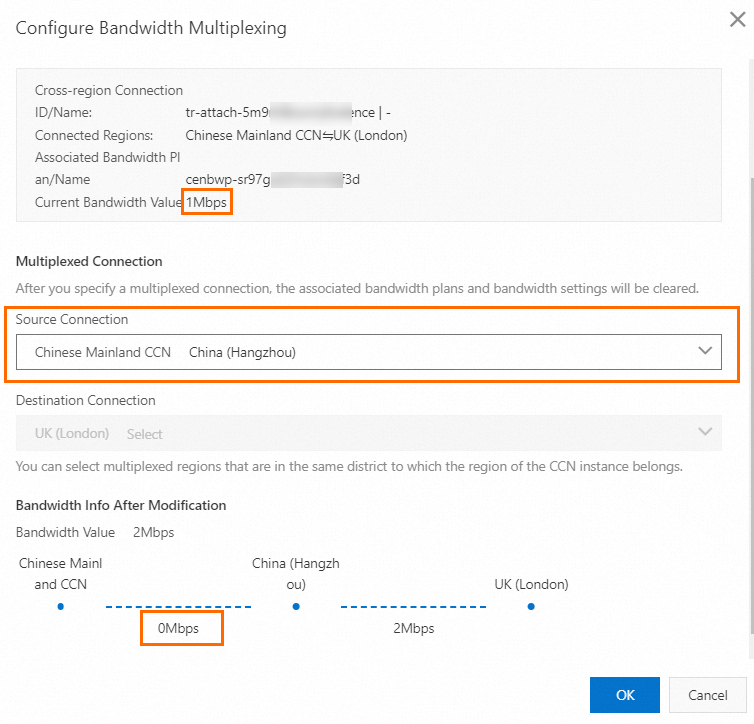Viewport: 754px width, 724px height.
Task: Click the dialog's vertical scrollbar
Action: coord(750,400)
